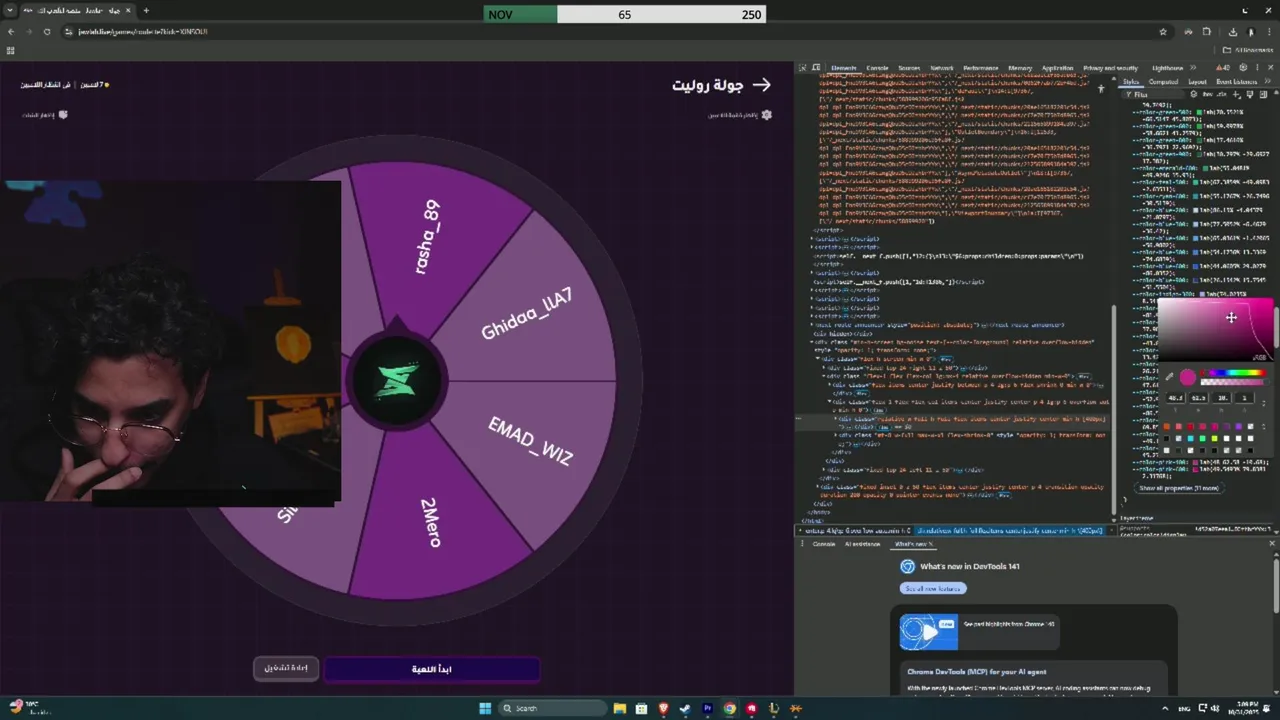Open the Performance tab
Screen dimensions: 1280x720
[981, 67]
